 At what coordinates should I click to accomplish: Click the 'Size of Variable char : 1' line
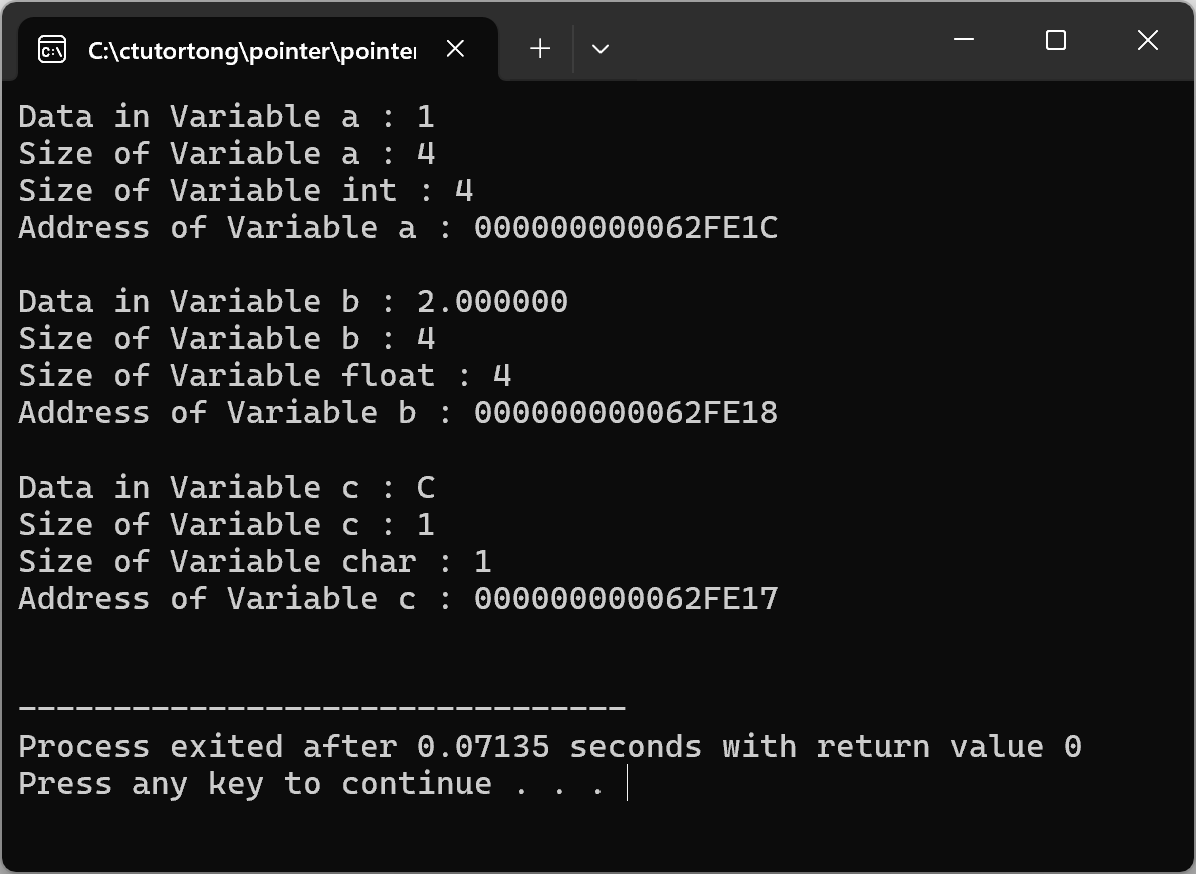click(255, 561)
